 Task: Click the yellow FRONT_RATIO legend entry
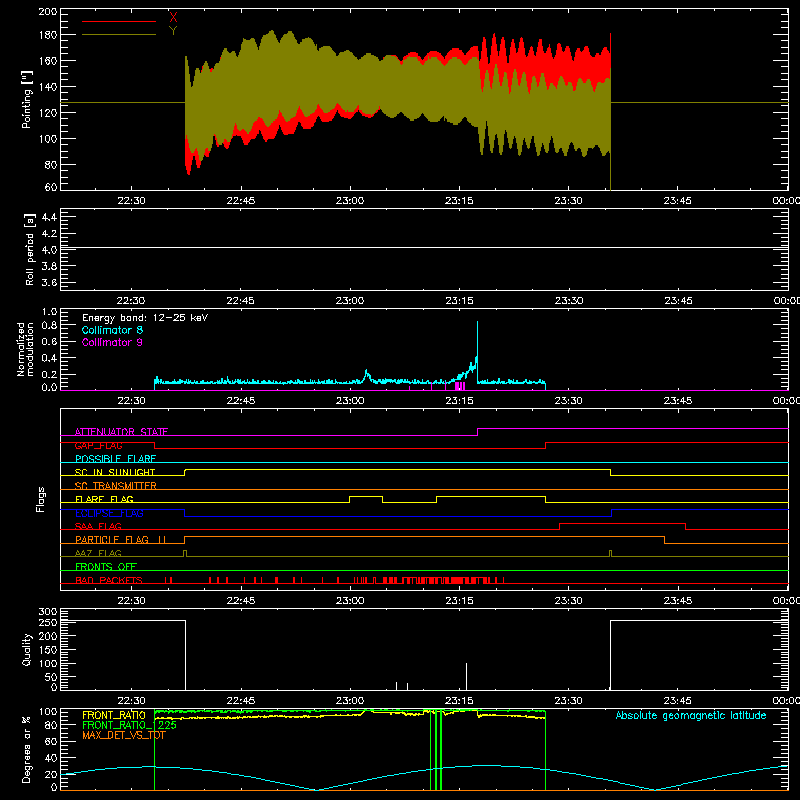pos(114,715)
